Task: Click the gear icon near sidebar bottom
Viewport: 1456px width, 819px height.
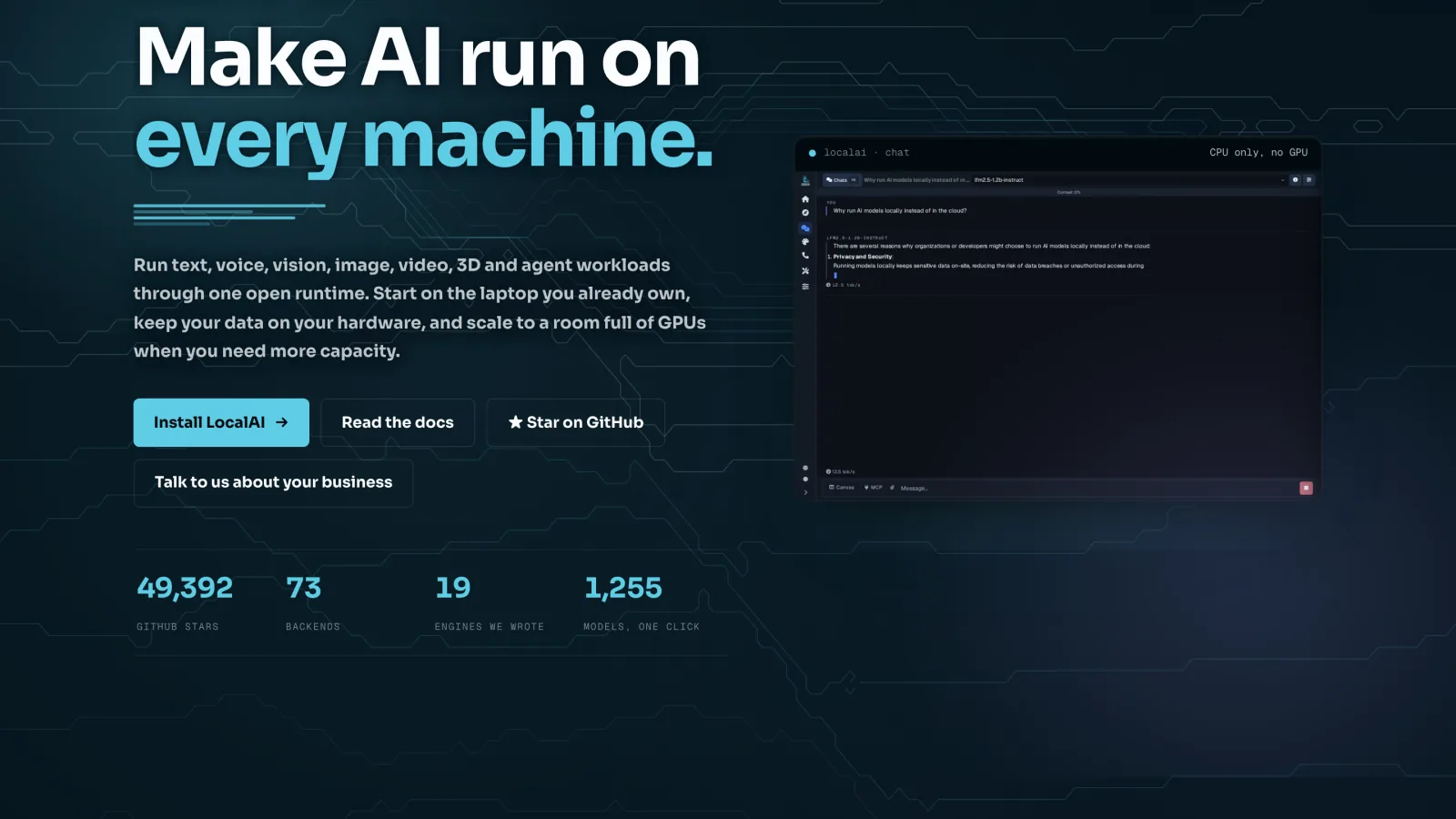Action: [805, 479]
